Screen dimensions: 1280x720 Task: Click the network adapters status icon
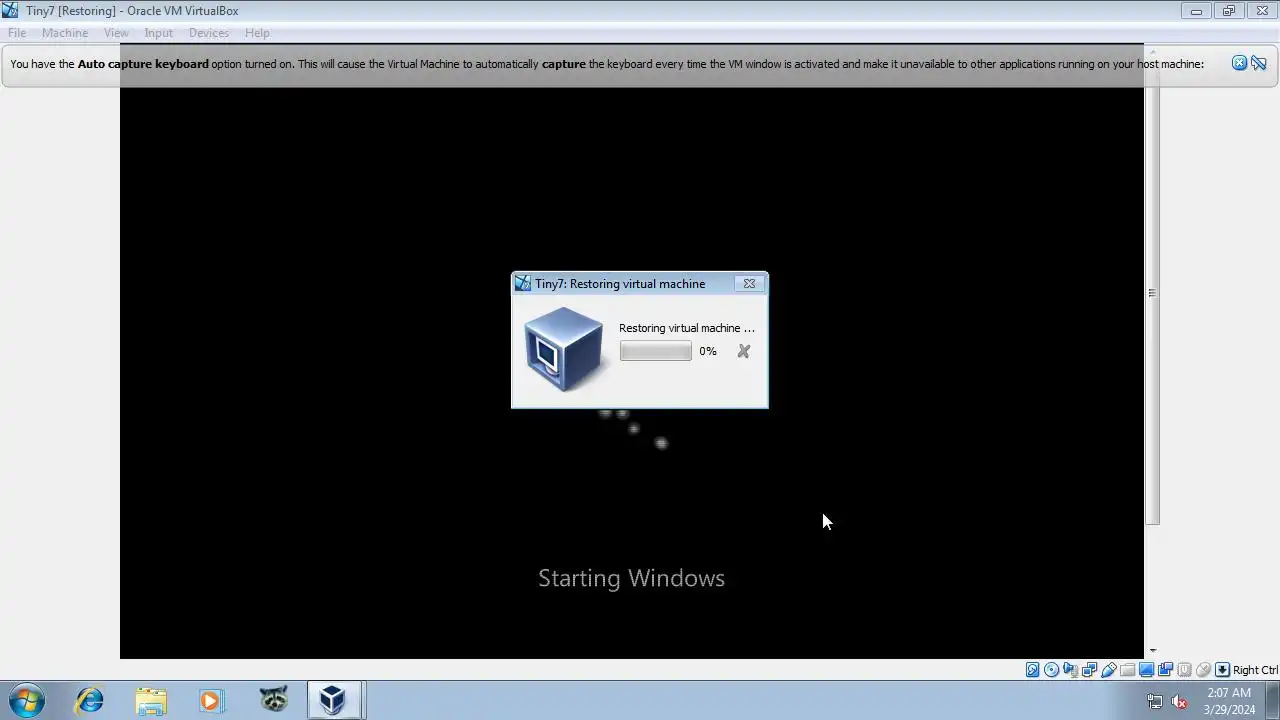(1090, 670)
